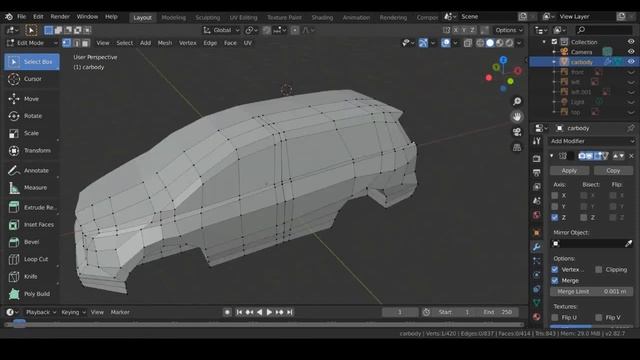
Task: Toggle camera view in viewport
Action: [517, 132]
